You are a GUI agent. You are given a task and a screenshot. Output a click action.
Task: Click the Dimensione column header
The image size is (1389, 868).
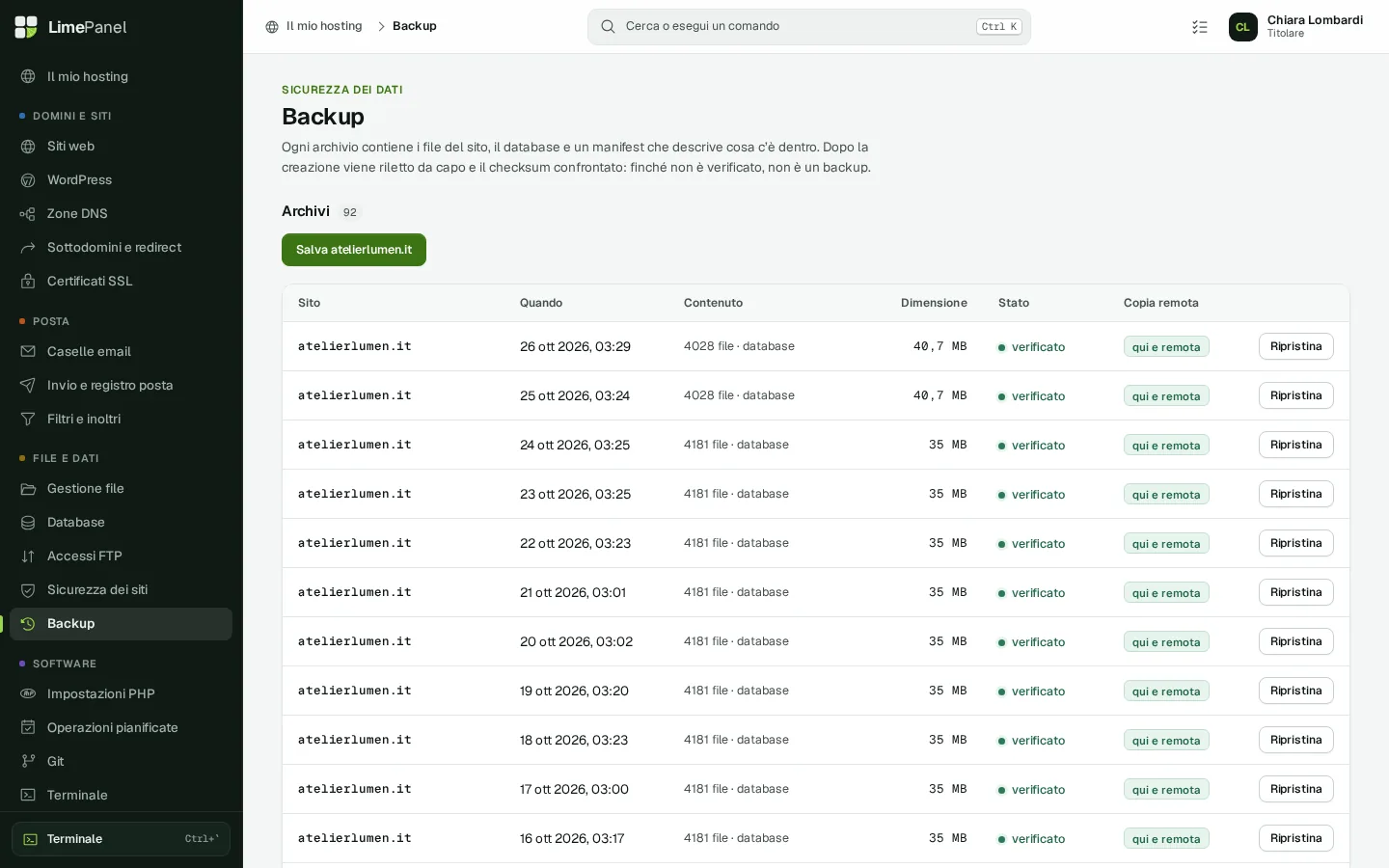(934, 303)
